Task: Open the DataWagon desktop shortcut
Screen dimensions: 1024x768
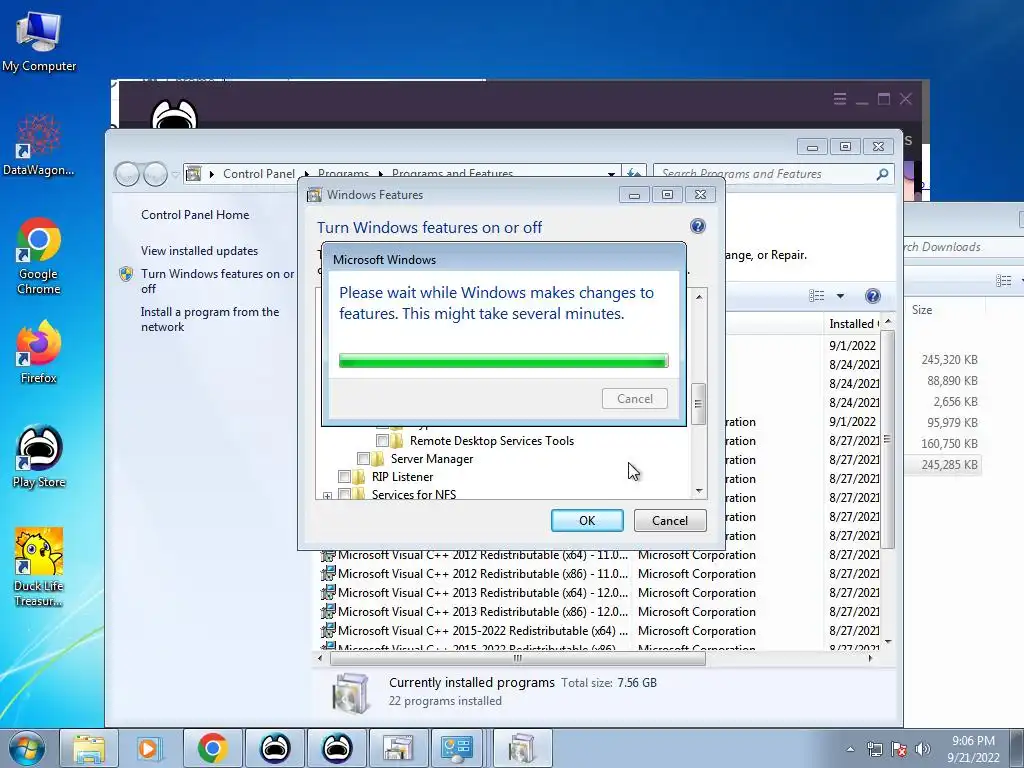Action: [39, 146]
